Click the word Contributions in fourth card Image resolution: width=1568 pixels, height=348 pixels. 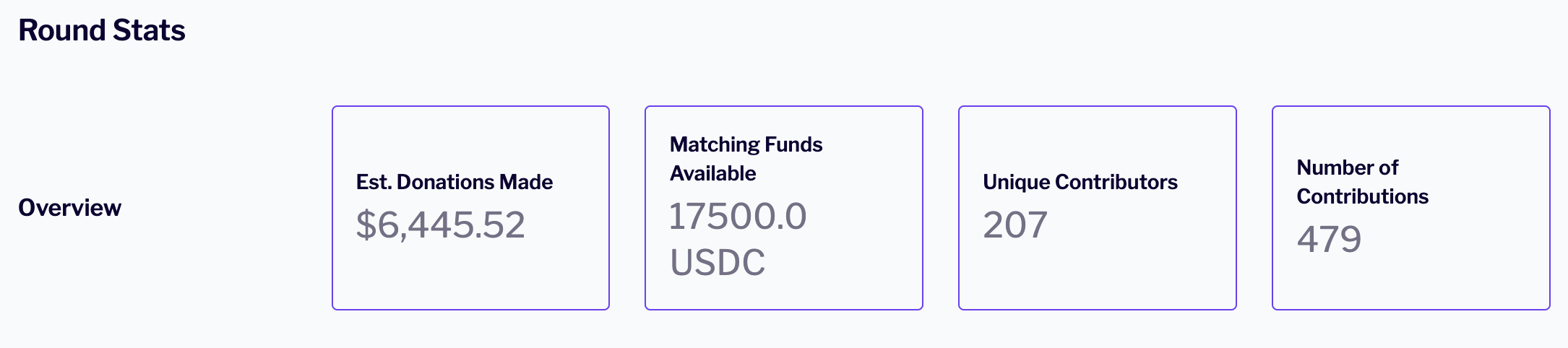coord(1362,196)
